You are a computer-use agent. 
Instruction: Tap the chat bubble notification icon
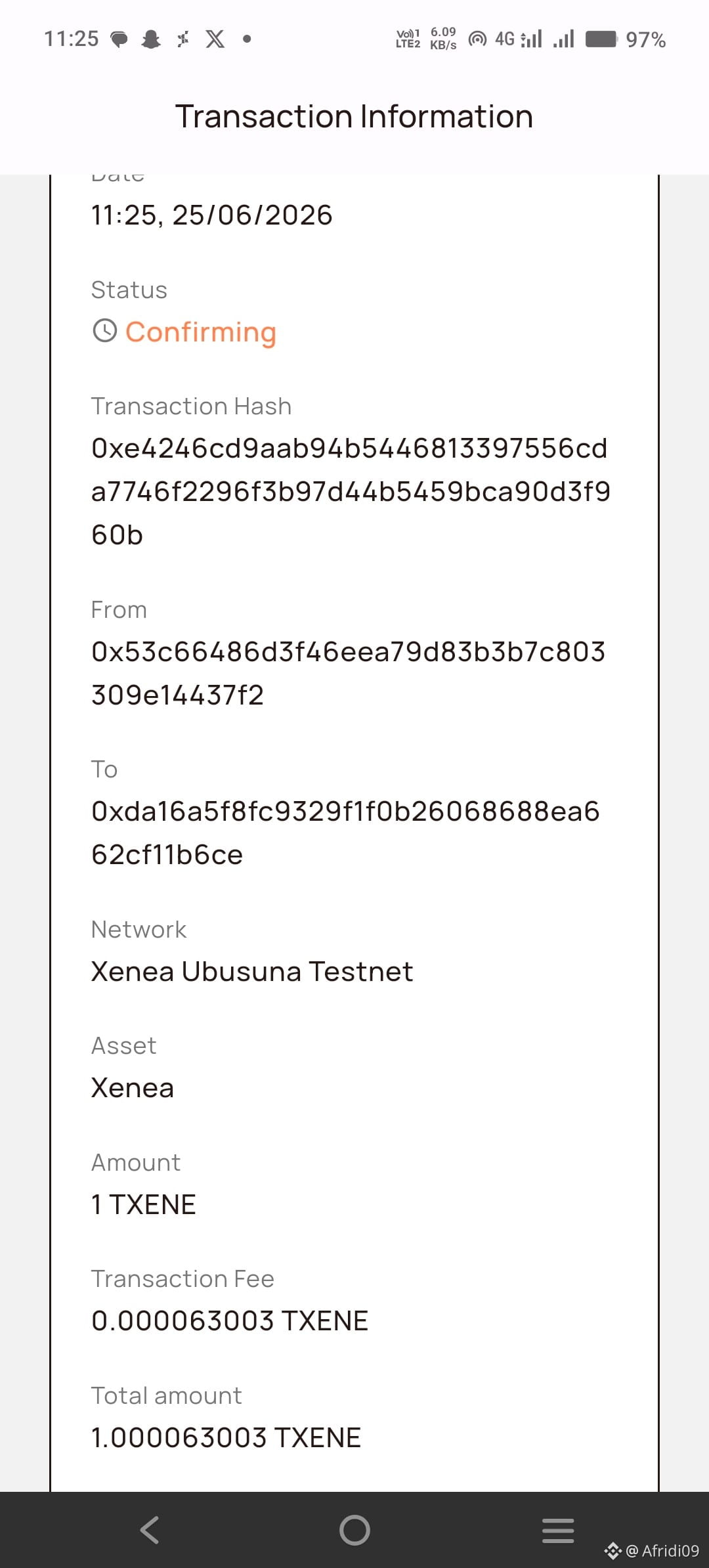click(x=119, y=39)
